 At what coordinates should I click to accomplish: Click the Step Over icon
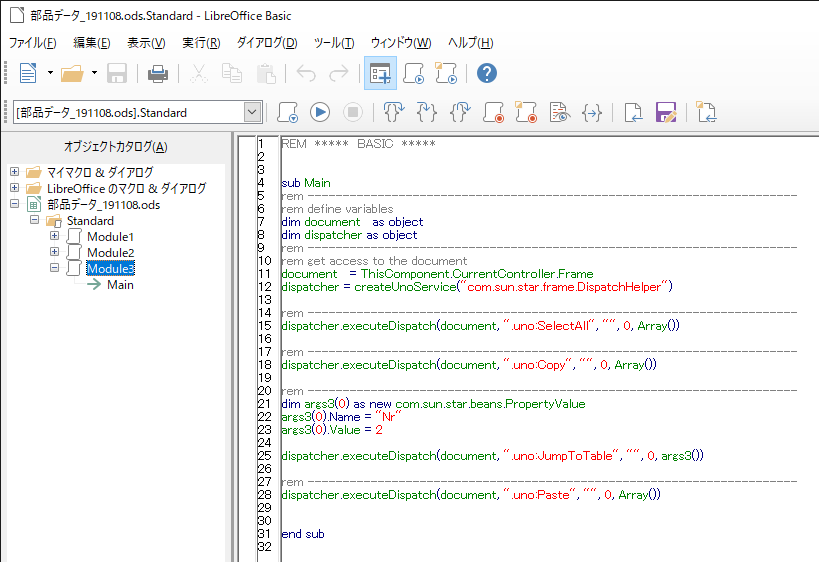[x=394, y=112]
